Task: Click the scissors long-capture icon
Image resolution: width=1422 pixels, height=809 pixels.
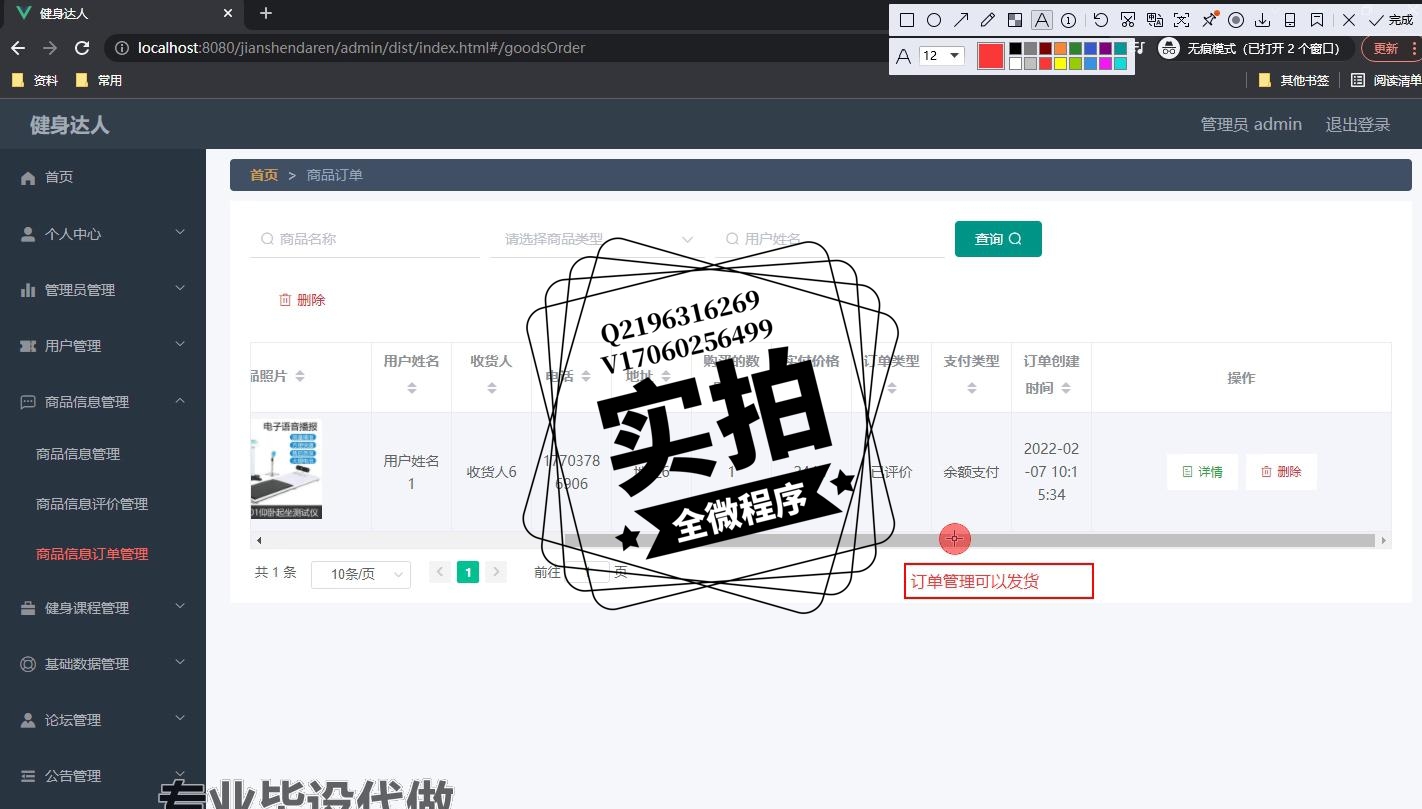Action: click(x=1128, y=20)
